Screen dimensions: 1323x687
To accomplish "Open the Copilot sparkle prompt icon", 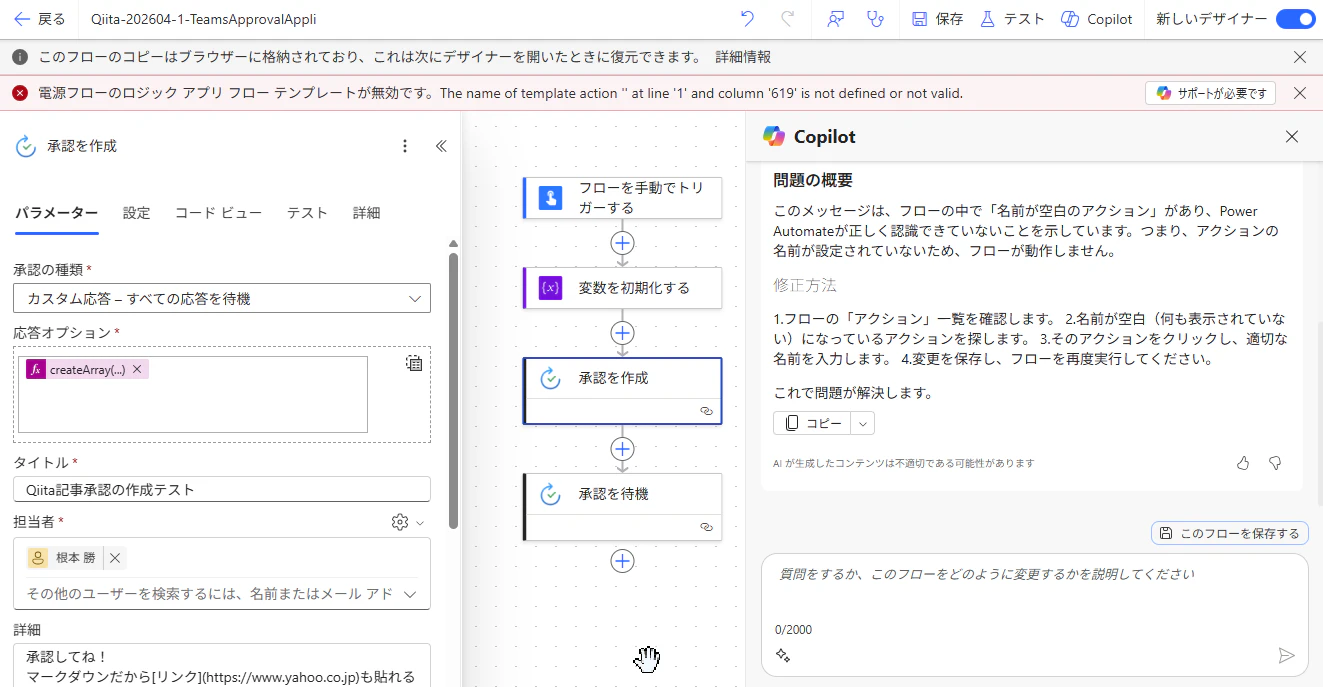I will (783, 656).
